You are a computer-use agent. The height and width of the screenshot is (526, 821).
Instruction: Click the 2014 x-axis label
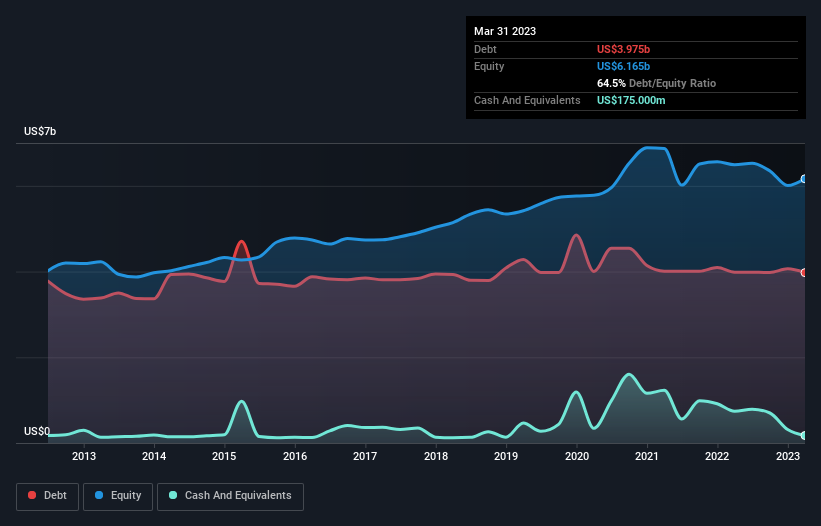[154, 456]
